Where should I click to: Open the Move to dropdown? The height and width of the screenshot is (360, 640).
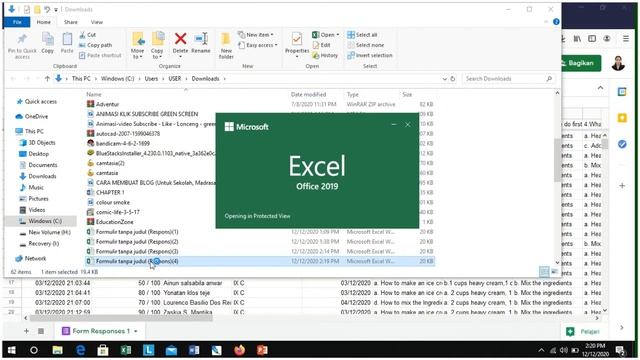[x=138, y=54]
